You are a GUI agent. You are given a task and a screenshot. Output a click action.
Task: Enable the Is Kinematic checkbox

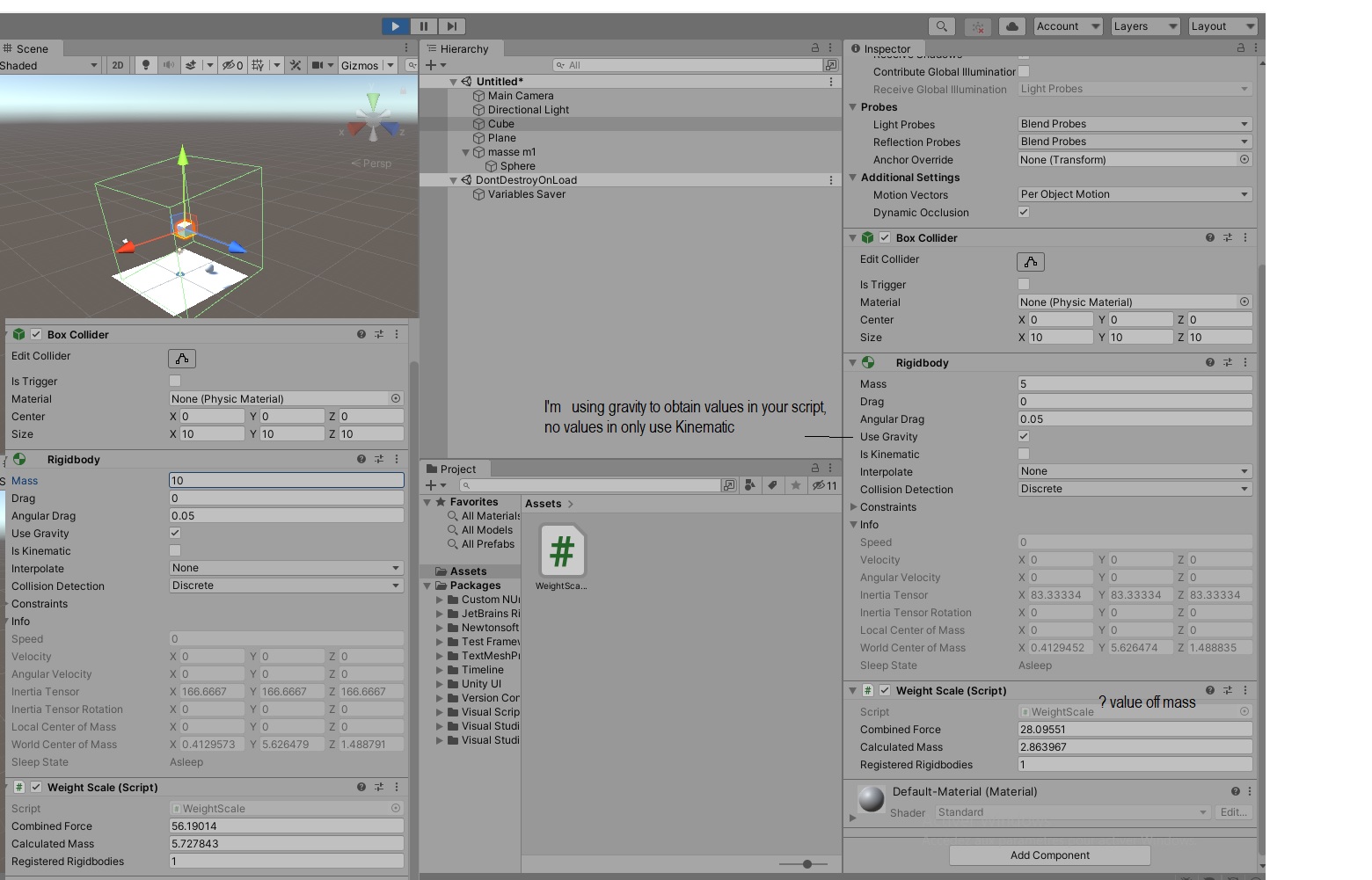coord(1023,454)
